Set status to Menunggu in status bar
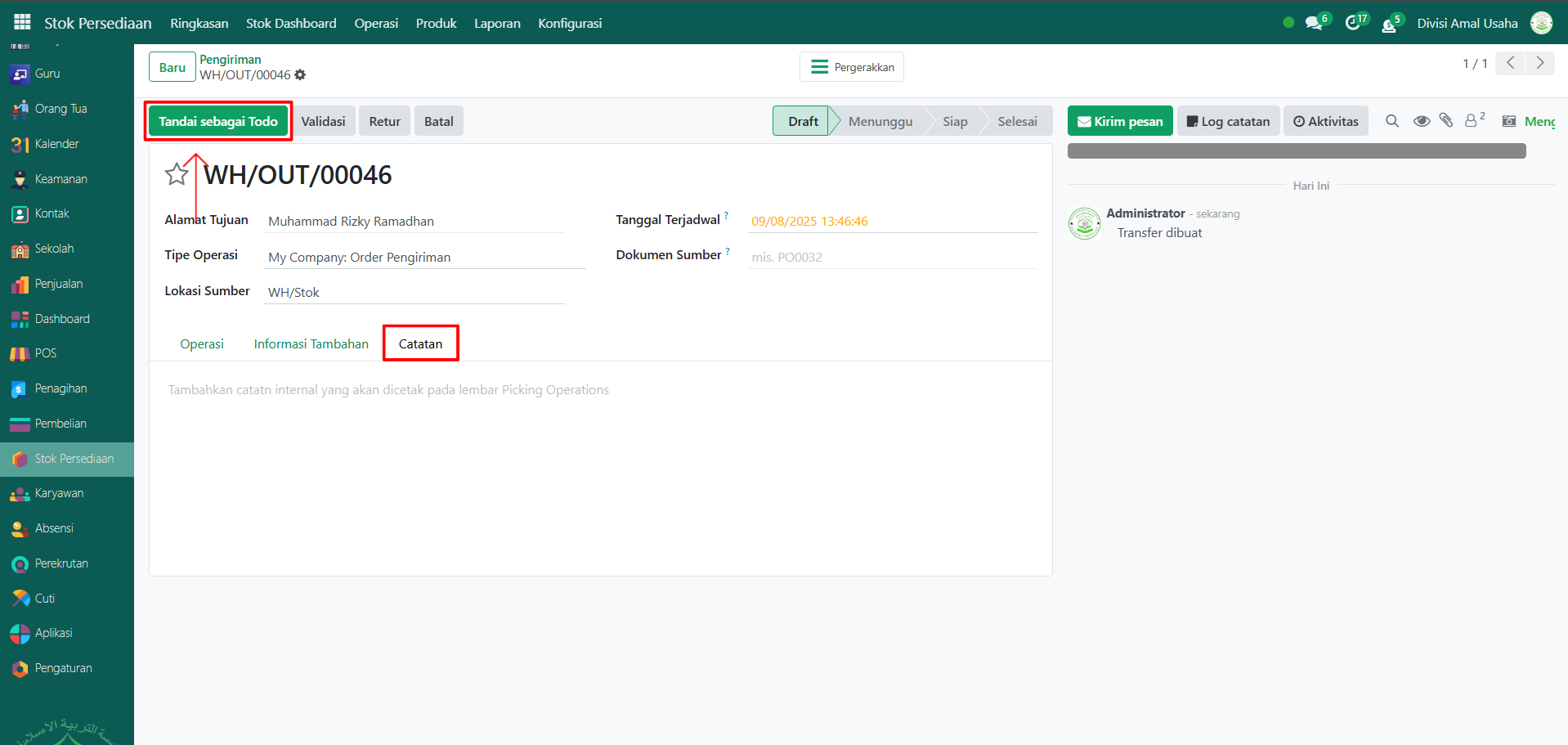The height and width of the screenshot is (745, 1568). [880, 121]
